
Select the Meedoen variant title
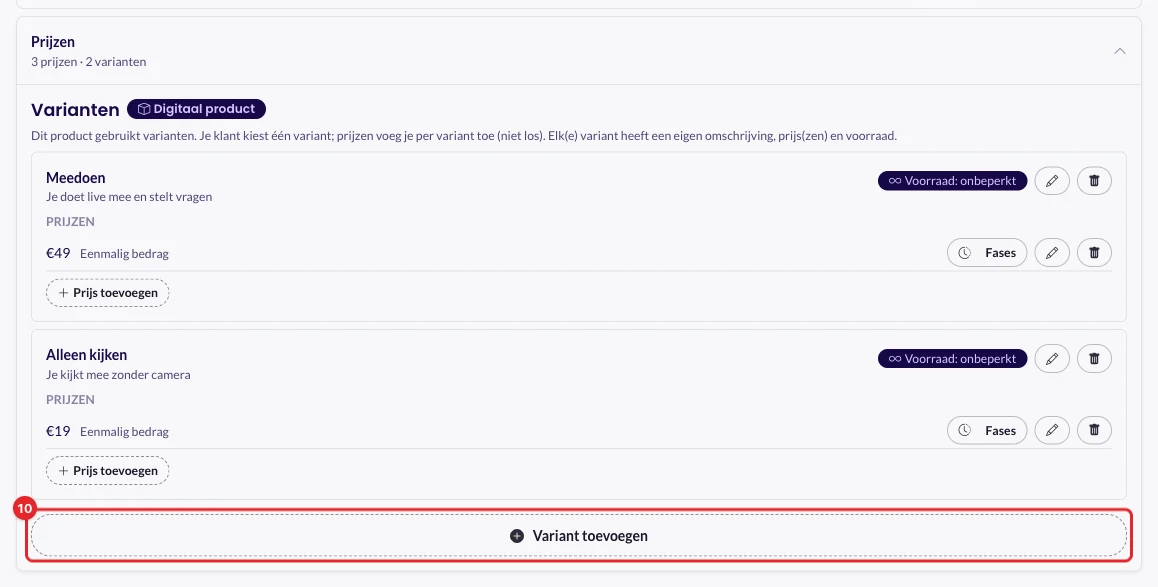click(75, 178)
